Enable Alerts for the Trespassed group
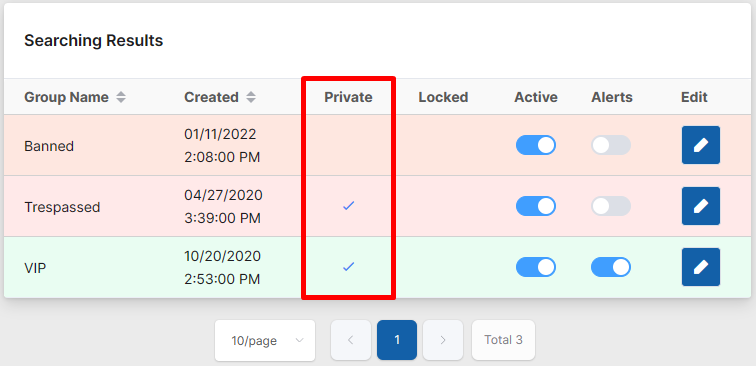Viewport: 756px width, 366px height. coord(611,206)
